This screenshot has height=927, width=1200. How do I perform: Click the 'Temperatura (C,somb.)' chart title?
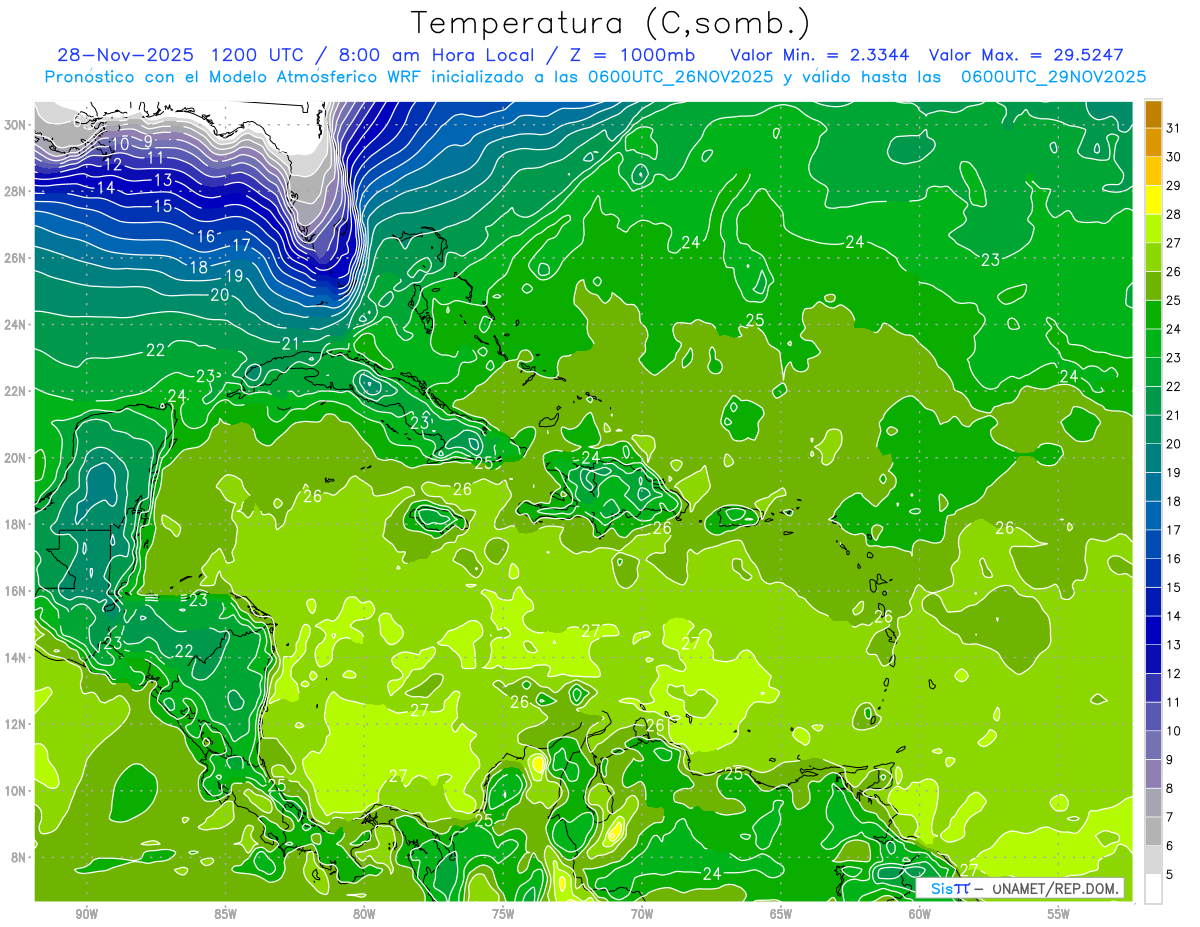click(611, 24)
